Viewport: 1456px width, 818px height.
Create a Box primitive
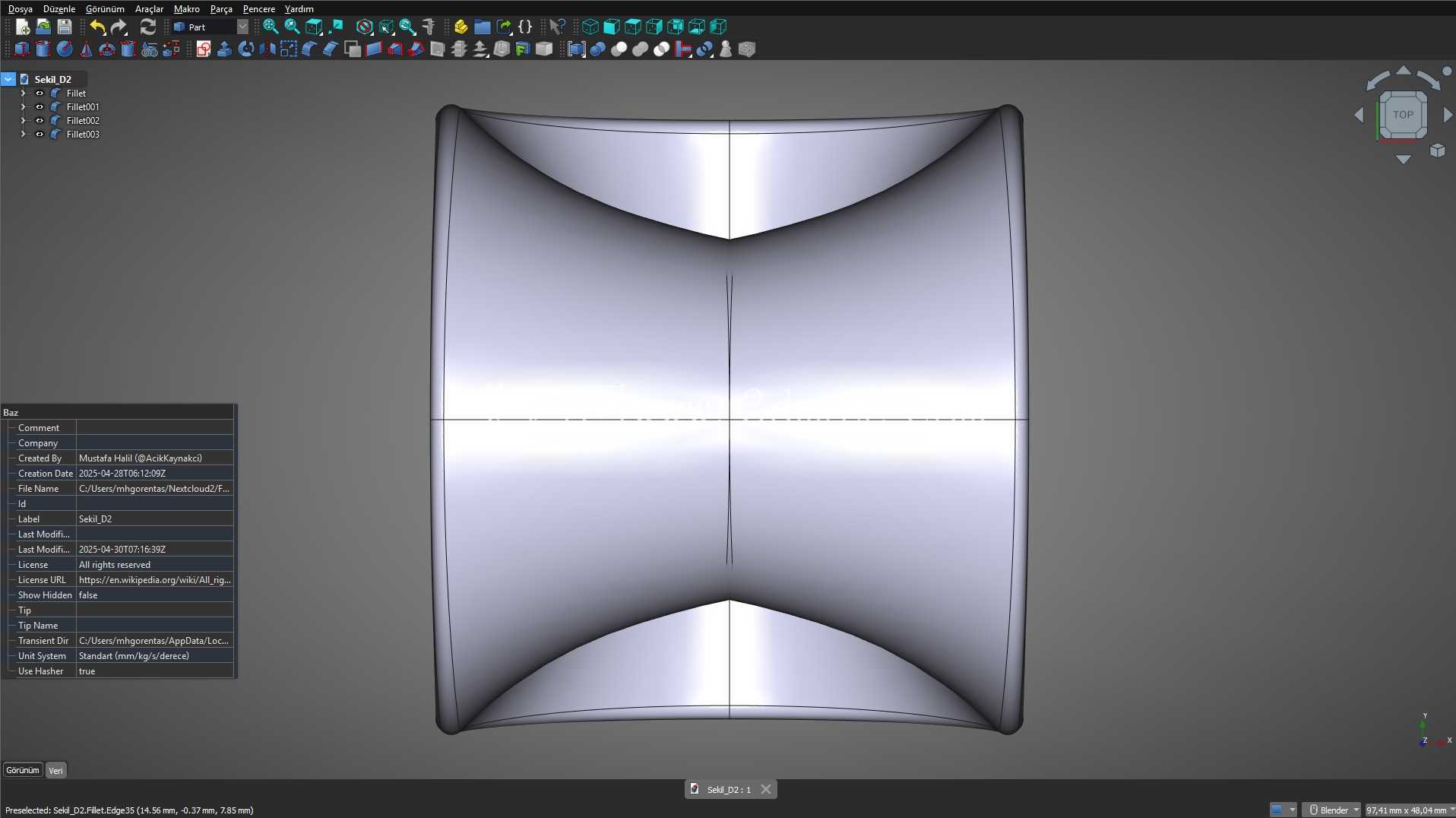pos(22,49)
